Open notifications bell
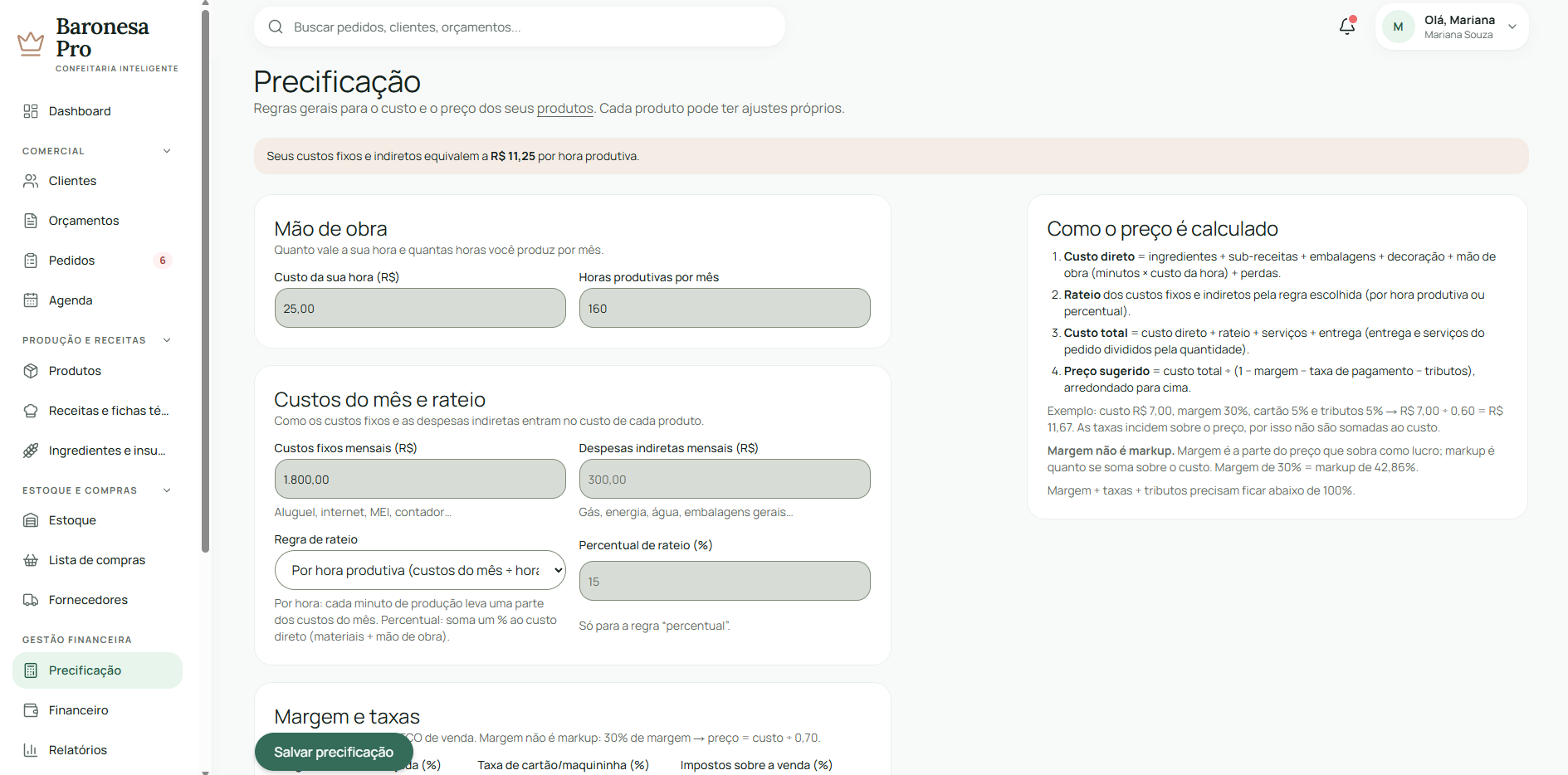Image resolution: width=1568 pixels, height=775 pixels. tap(1347, 27)
